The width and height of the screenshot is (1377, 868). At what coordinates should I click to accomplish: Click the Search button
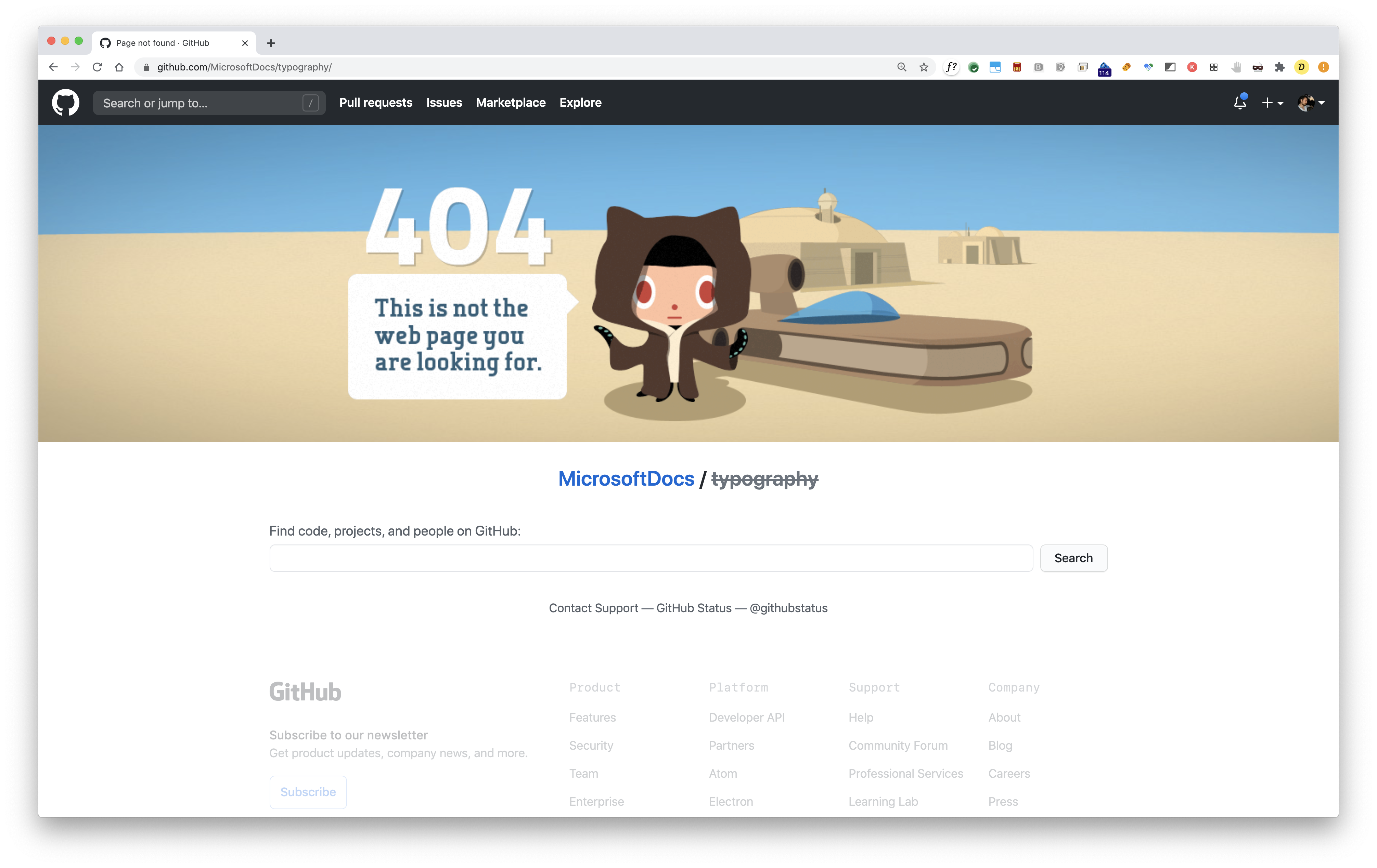pos(1073,558)
